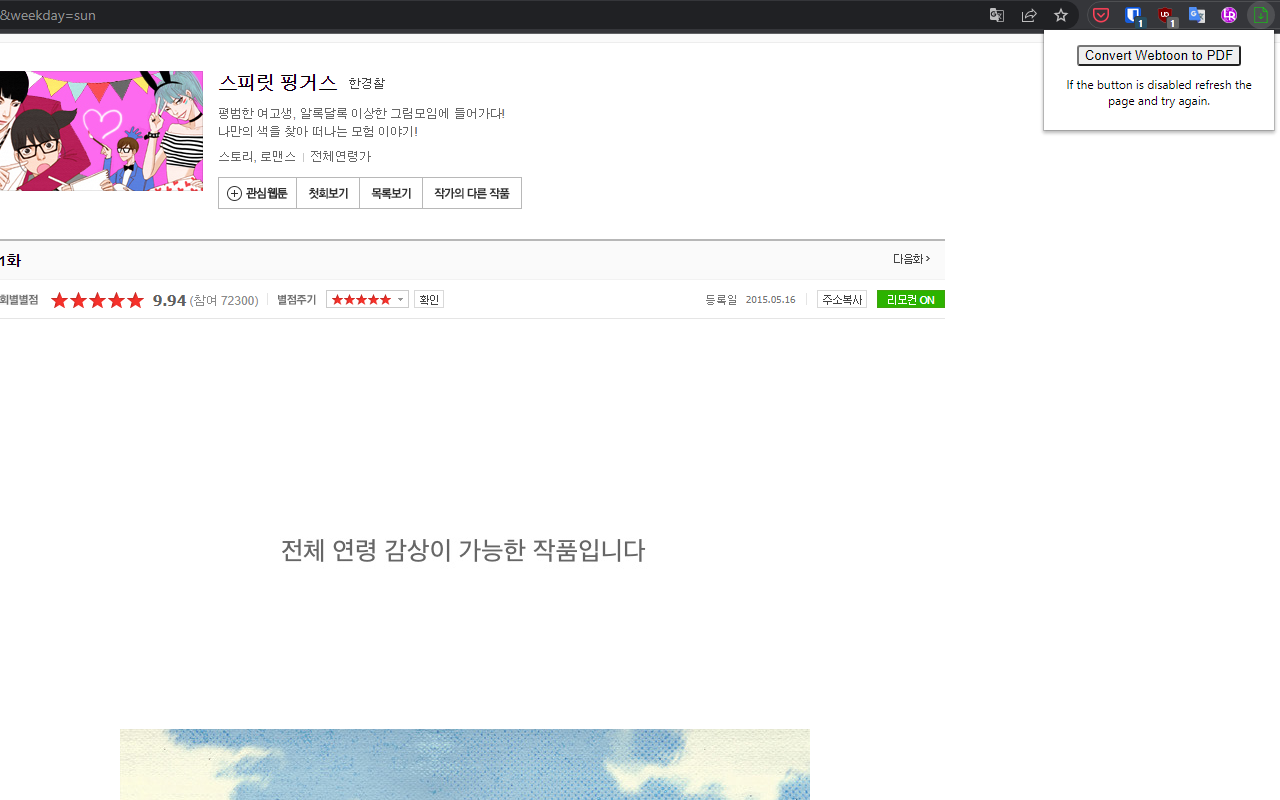Open the Pocket extension
Screen dimensions: 1280x800
pos(1101,15)
